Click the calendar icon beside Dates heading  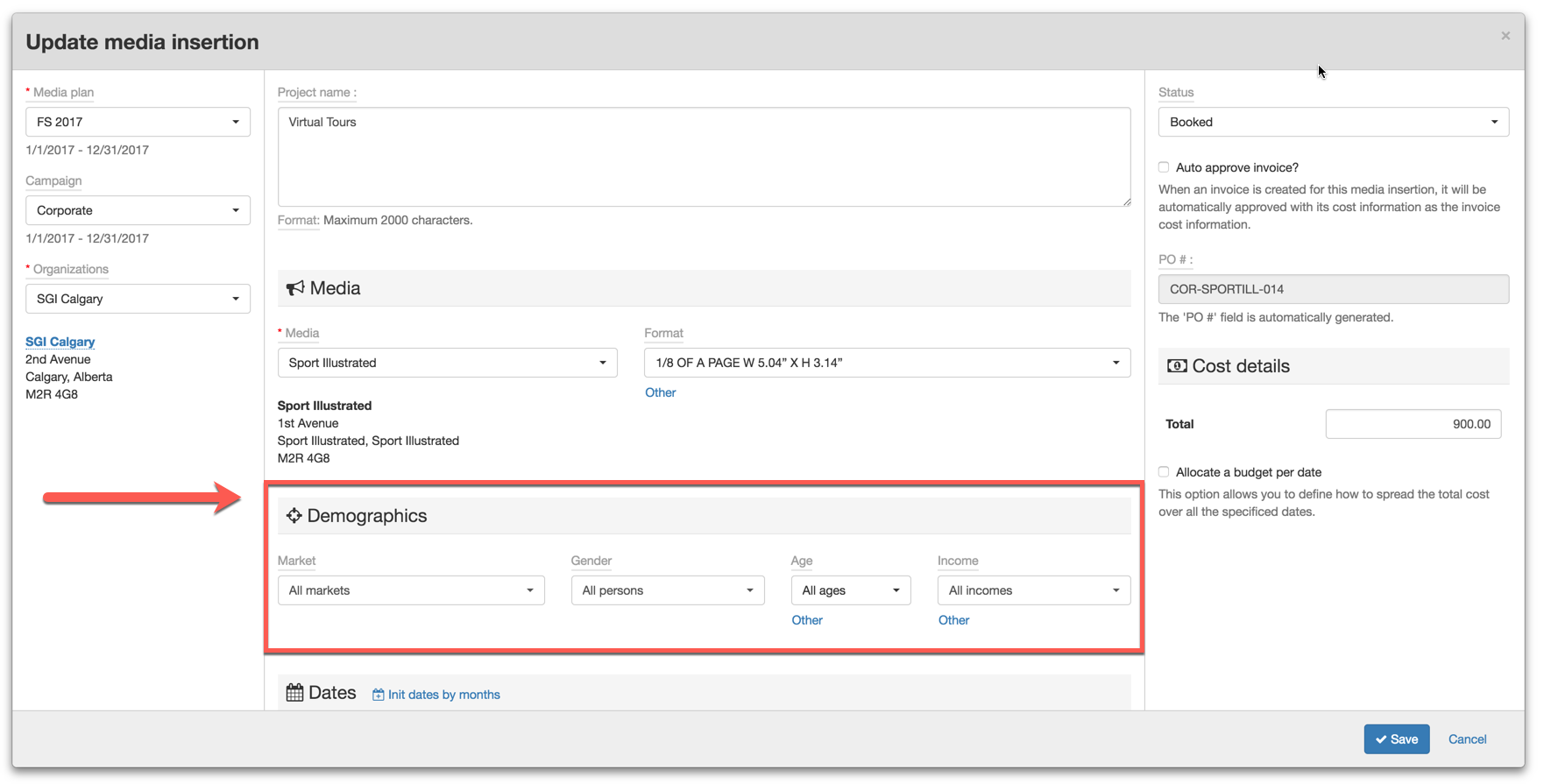pos(294,693)
